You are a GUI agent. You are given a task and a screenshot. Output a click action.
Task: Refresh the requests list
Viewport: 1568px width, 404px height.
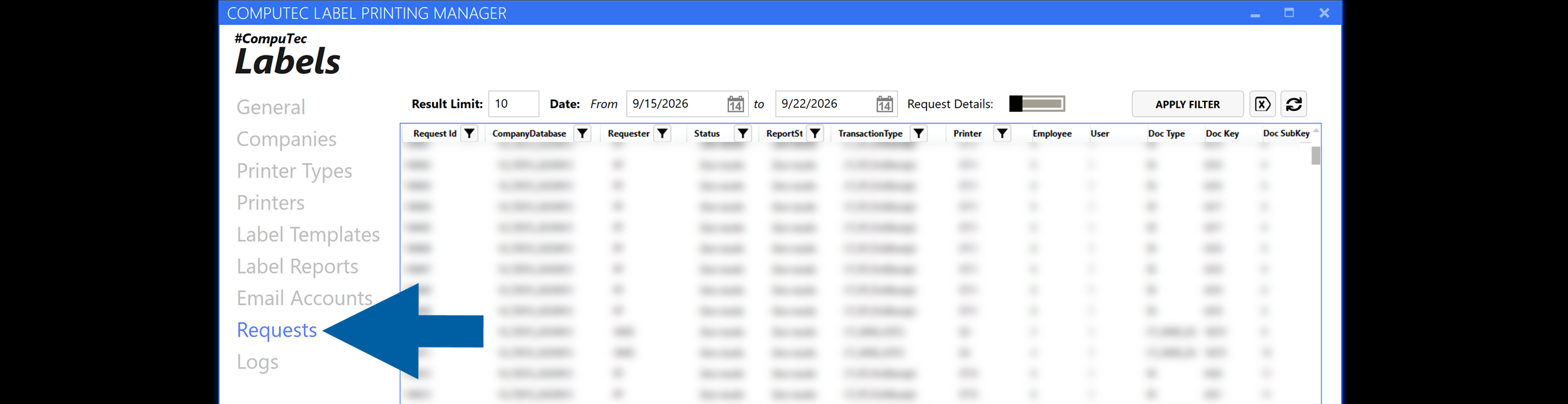coord(1293,104)
